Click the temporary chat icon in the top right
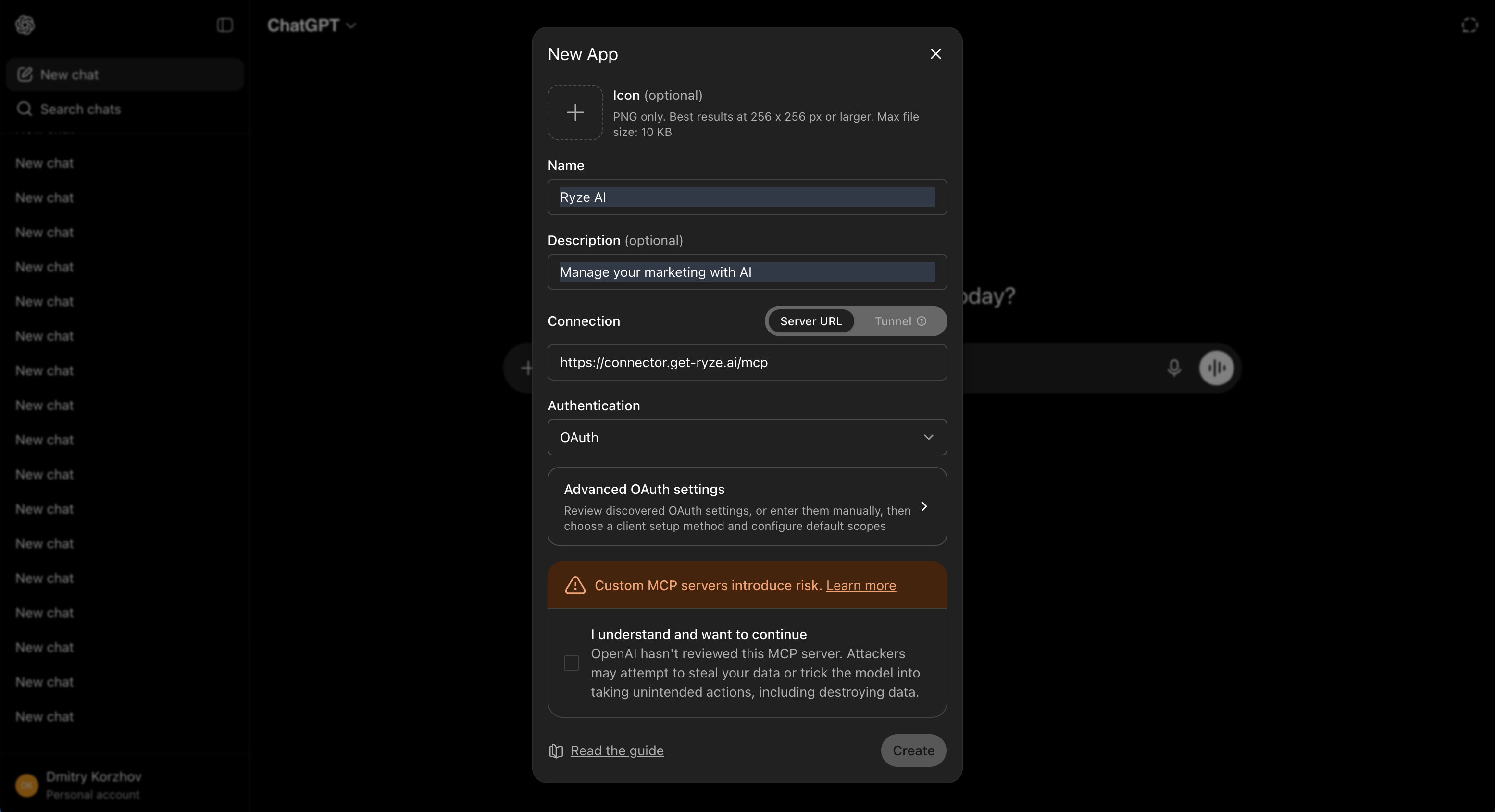Screen dimensions: 1495x812 [1470, 25]
